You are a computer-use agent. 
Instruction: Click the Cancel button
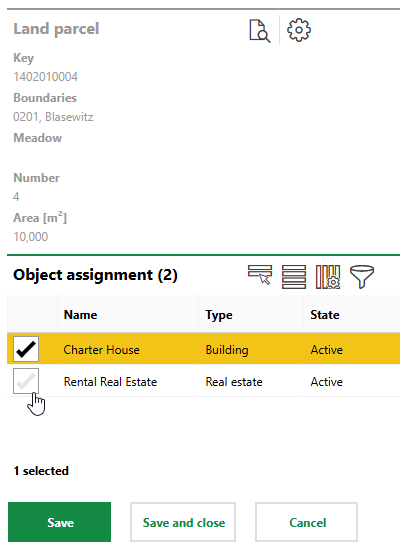pos(306,522)
